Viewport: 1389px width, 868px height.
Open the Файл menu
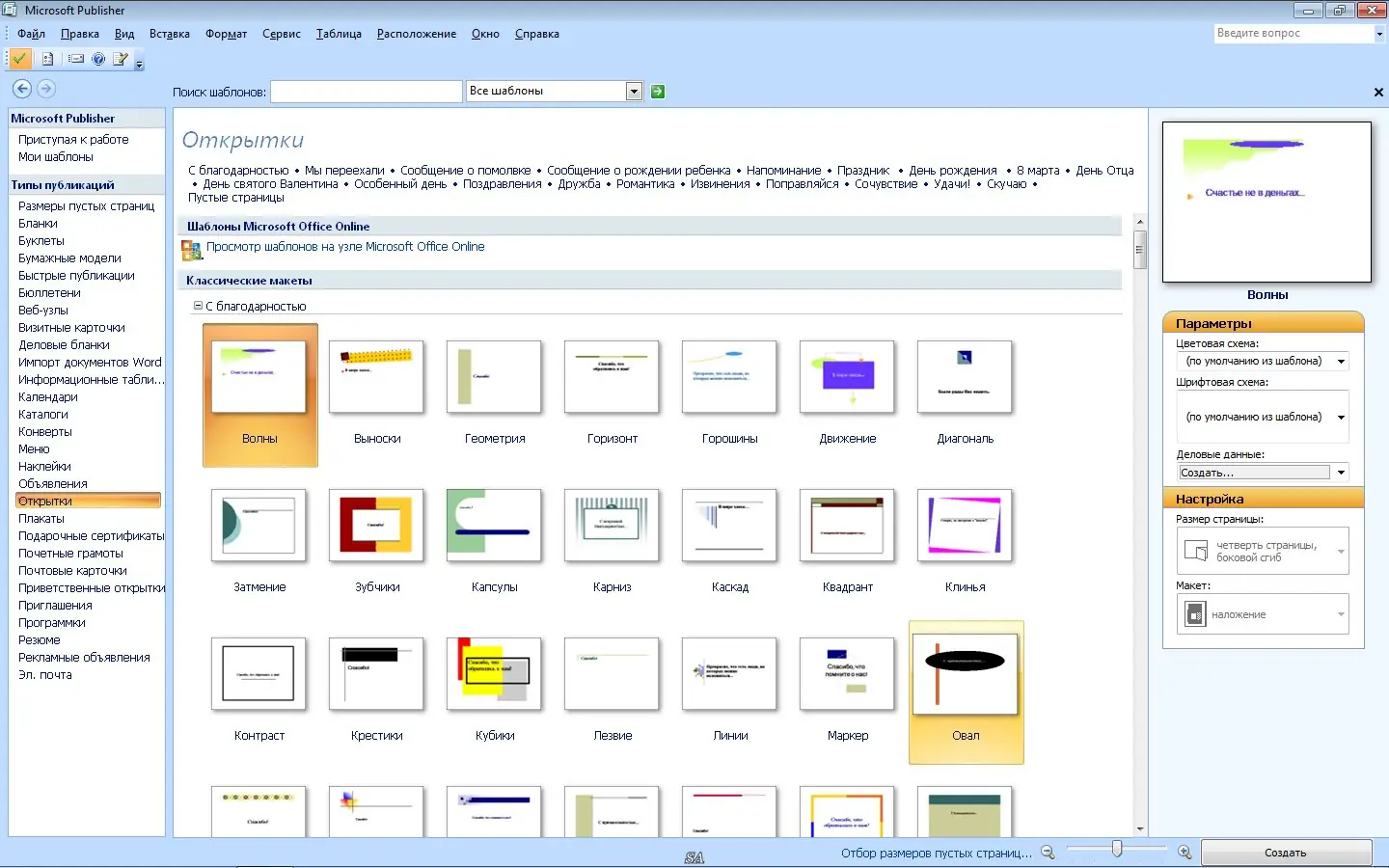coord(31,34)
